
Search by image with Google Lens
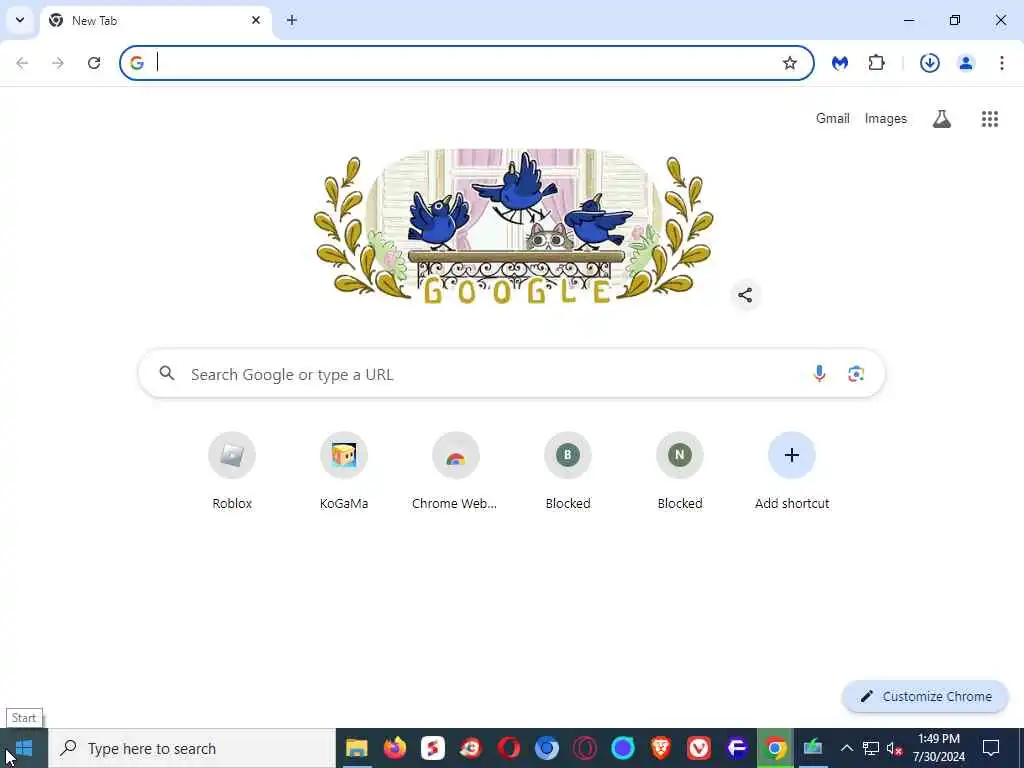click(856, 374)
